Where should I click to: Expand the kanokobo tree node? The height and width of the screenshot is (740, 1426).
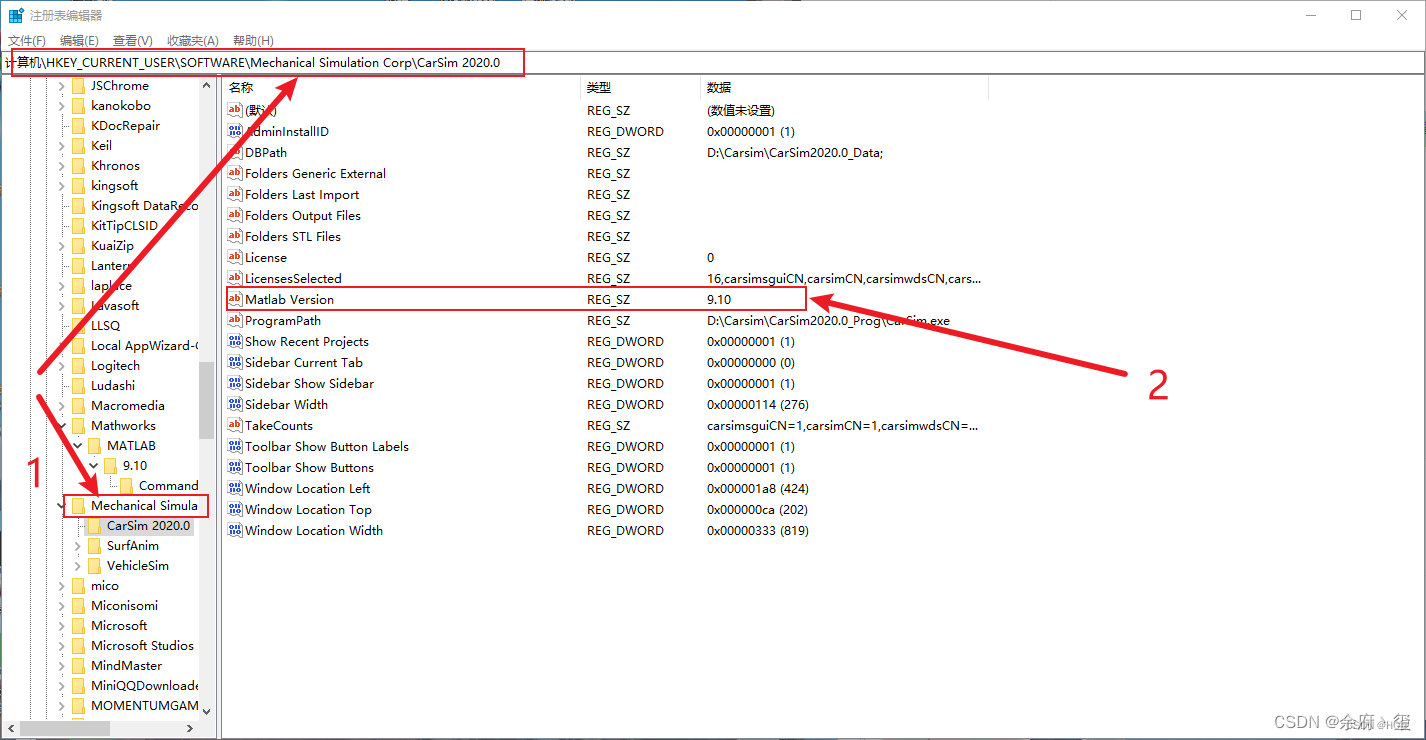coord(62,105)
